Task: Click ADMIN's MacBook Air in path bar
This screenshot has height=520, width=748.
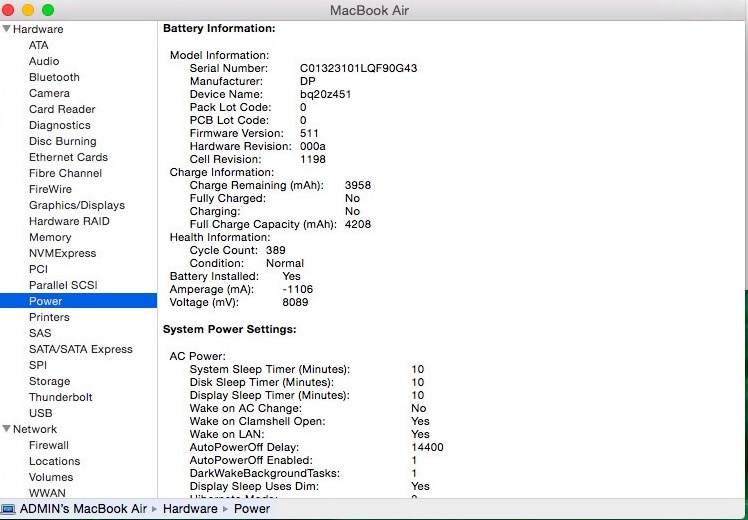Action: pyautogui.click(x=83, y=509)
